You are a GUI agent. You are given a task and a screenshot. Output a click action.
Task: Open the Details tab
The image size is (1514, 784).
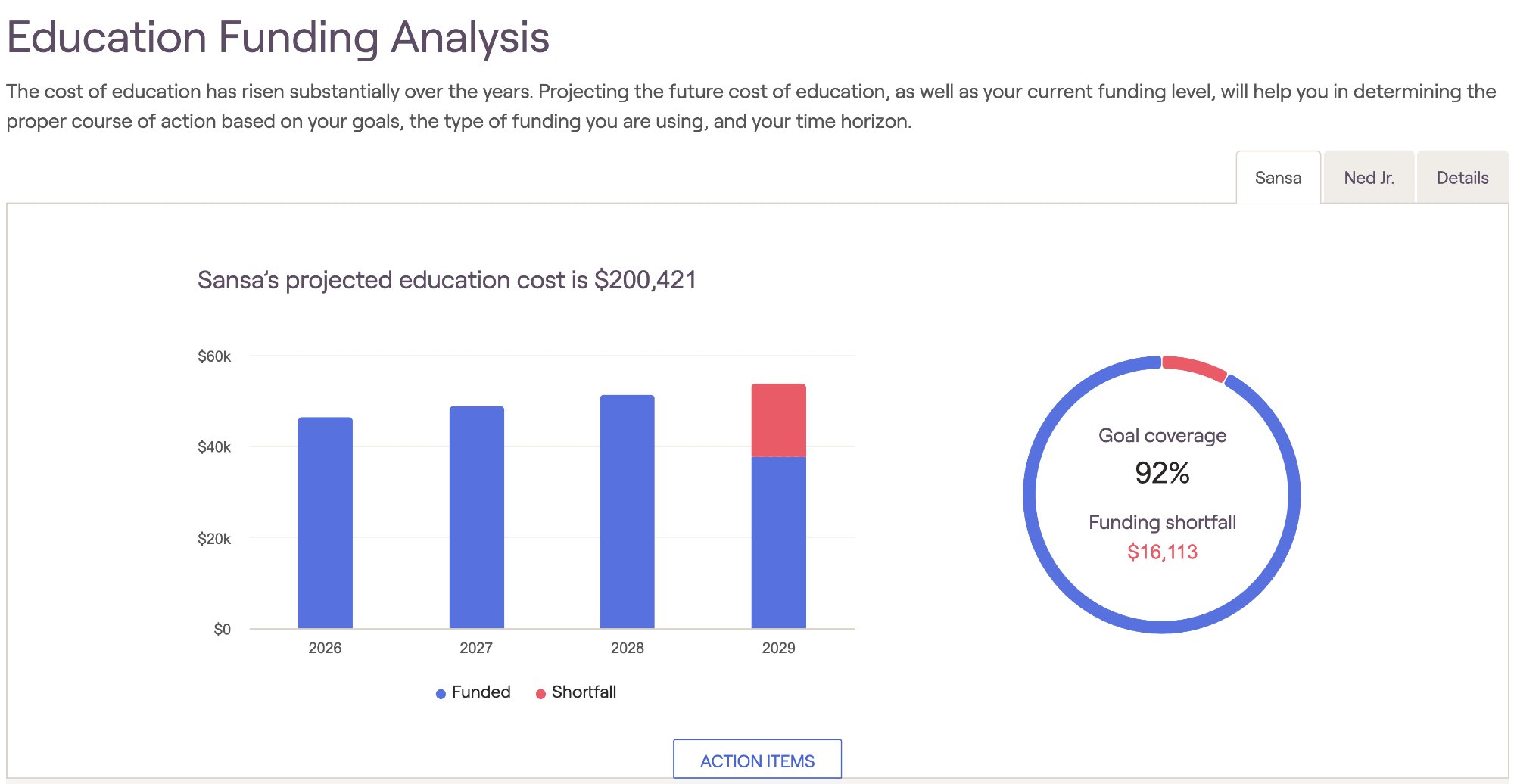(1462, 177)
